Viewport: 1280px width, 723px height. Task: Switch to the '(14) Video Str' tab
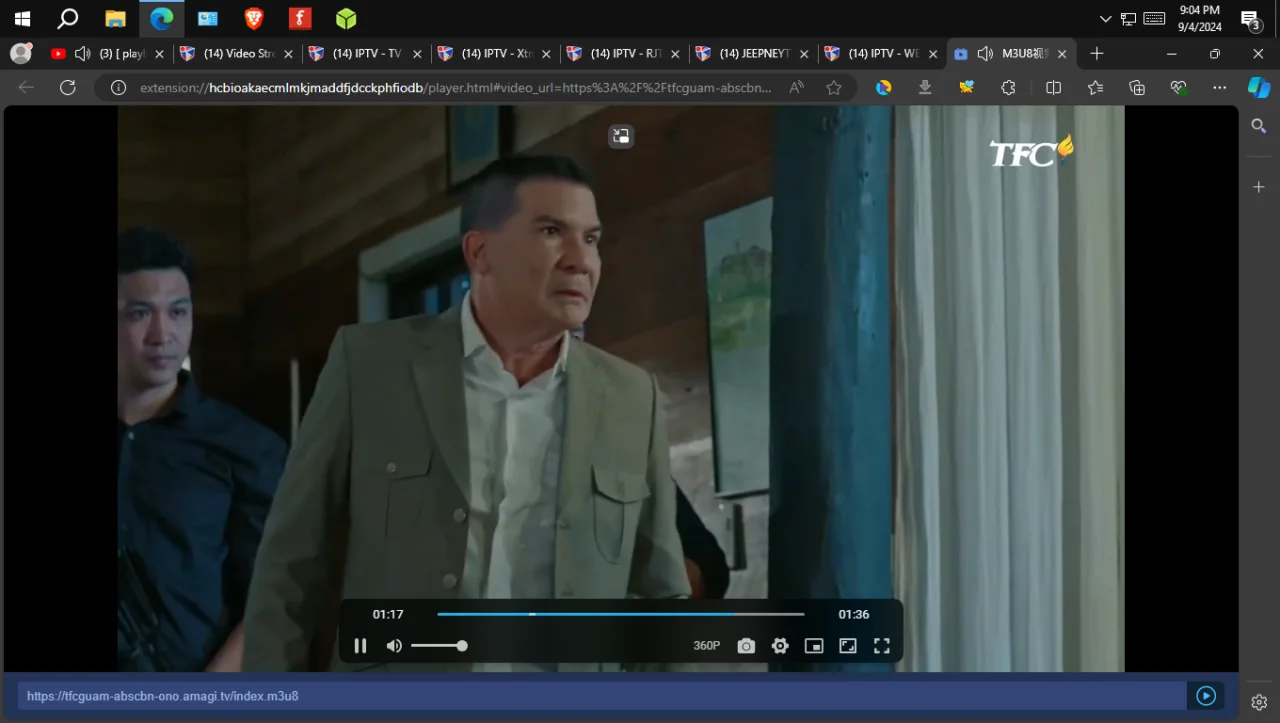coord(238,54)
